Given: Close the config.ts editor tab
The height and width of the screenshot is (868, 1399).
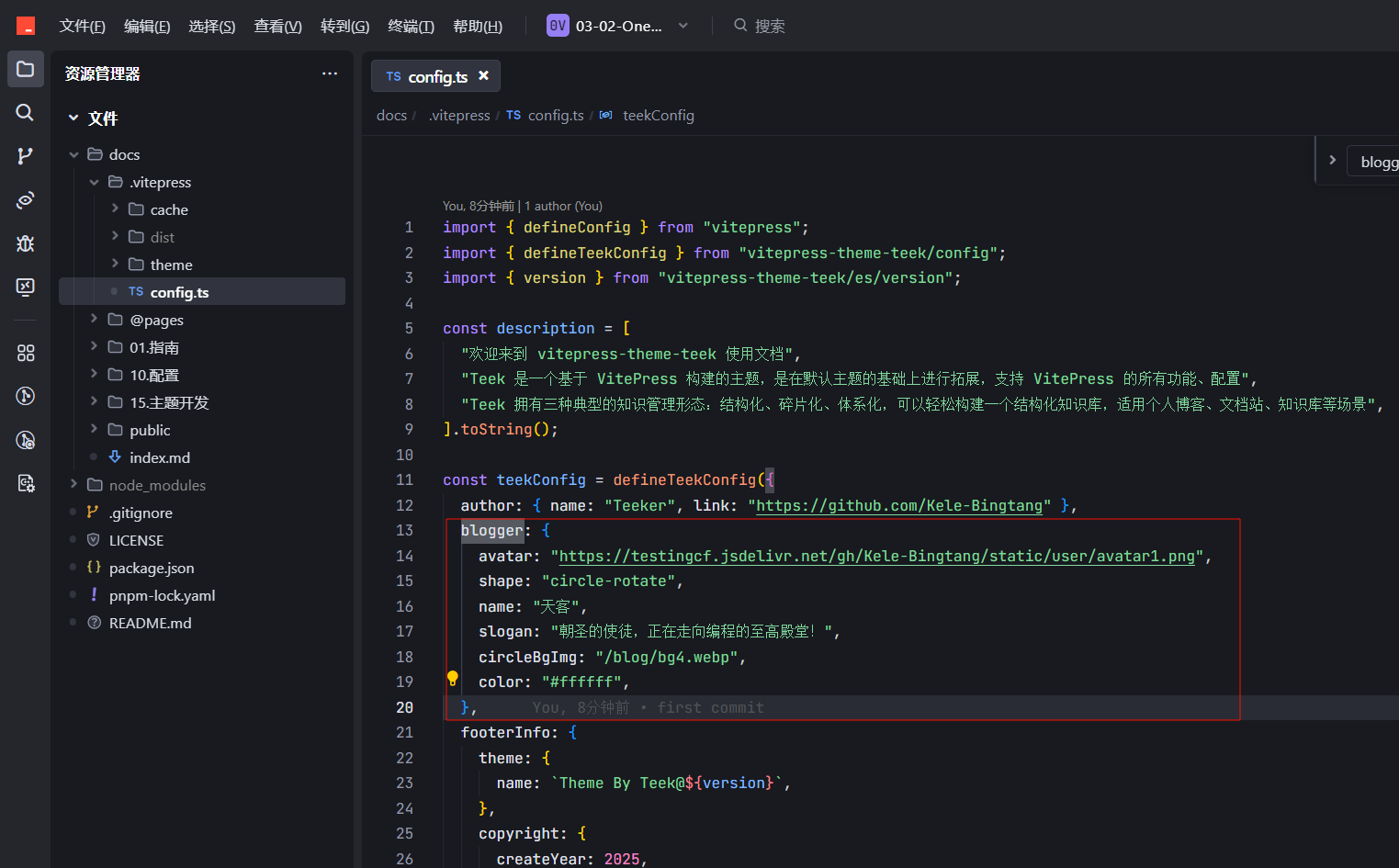Looking at the screenshot, I should pyautogui.click(x=483, y=75).
